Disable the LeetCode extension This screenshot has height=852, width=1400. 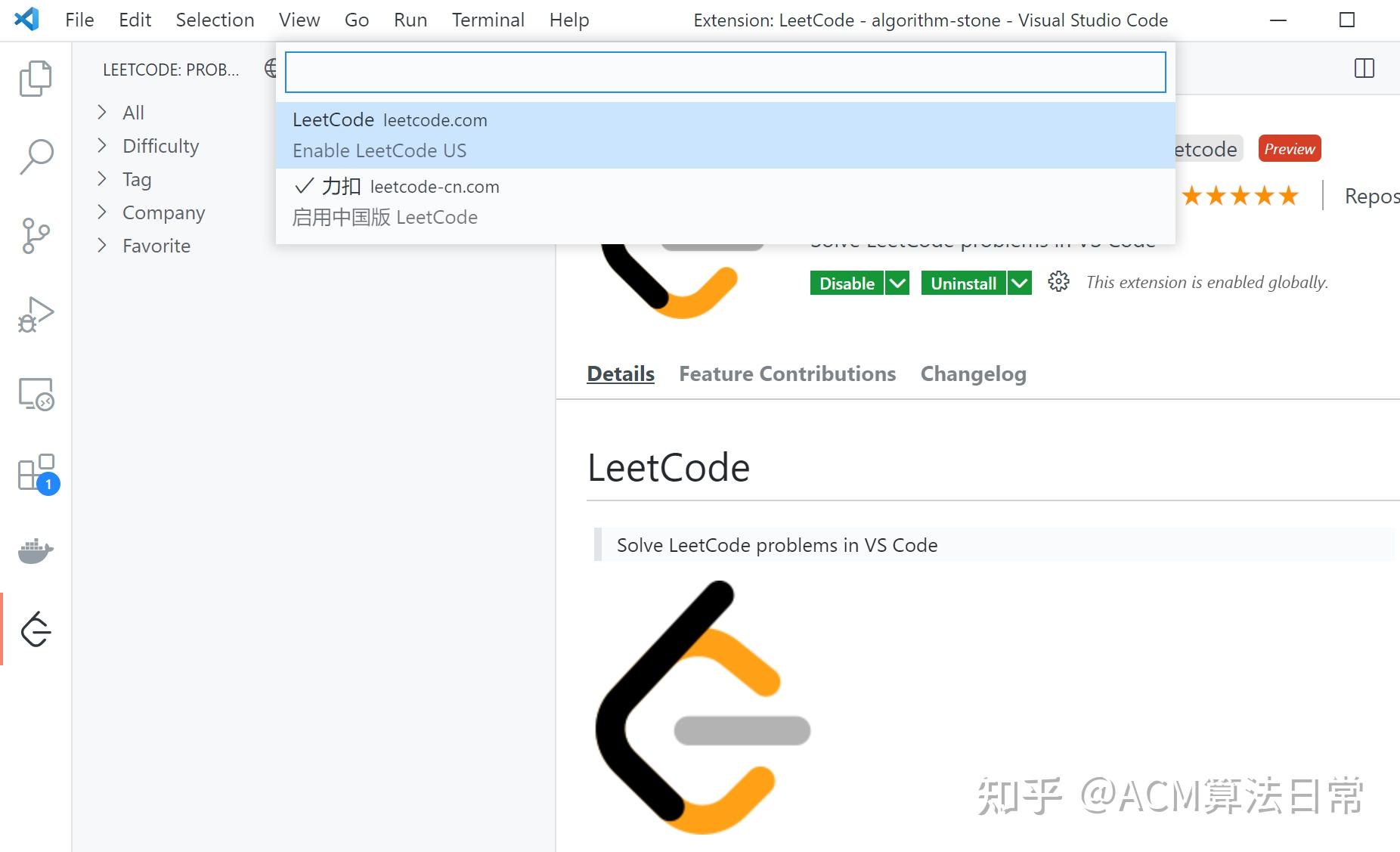[x=846, y=283]
